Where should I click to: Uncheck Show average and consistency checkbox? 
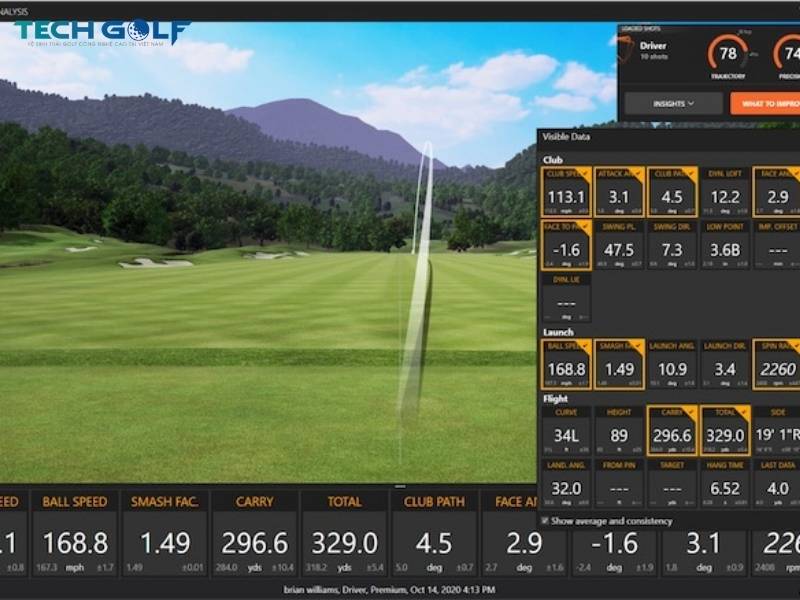pyautogui.click(x=545, y=521)
